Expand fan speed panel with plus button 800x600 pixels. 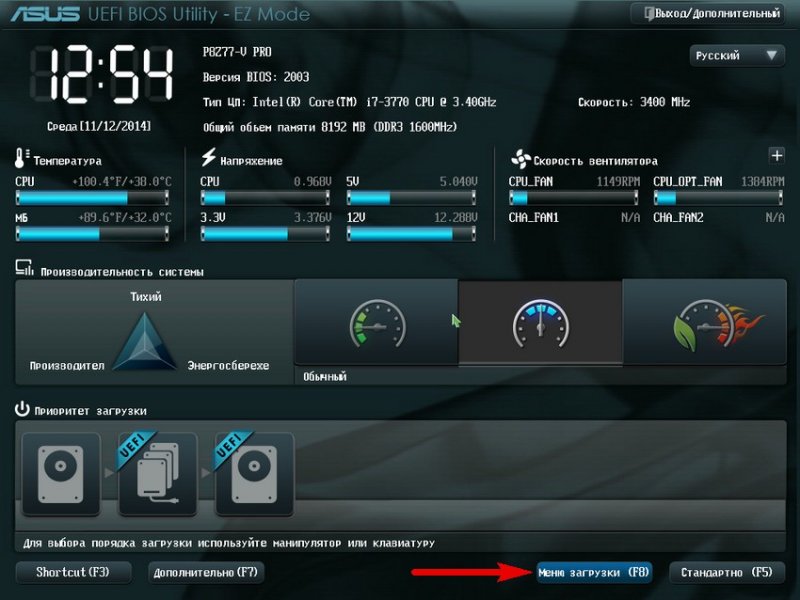[x=777, y=156]
